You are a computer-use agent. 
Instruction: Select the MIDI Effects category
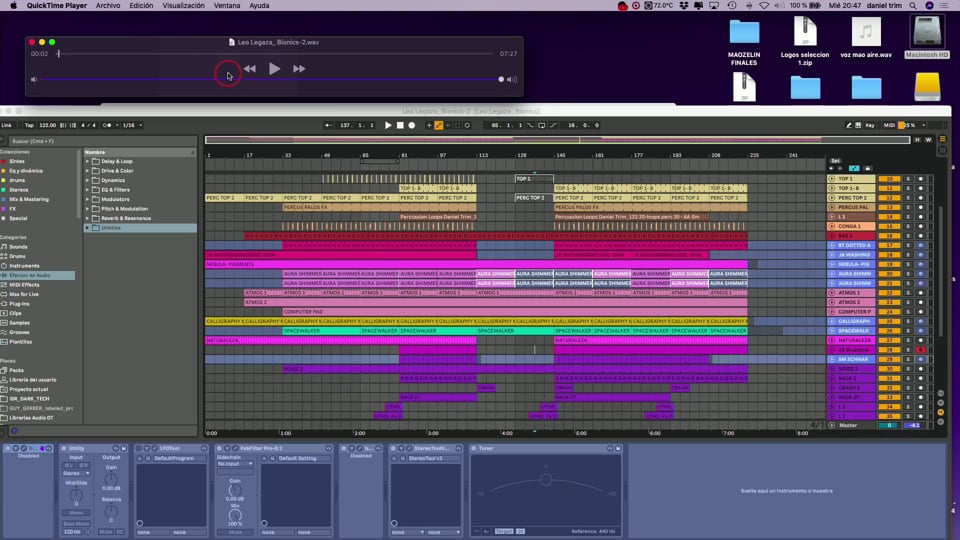pos(24,285)
